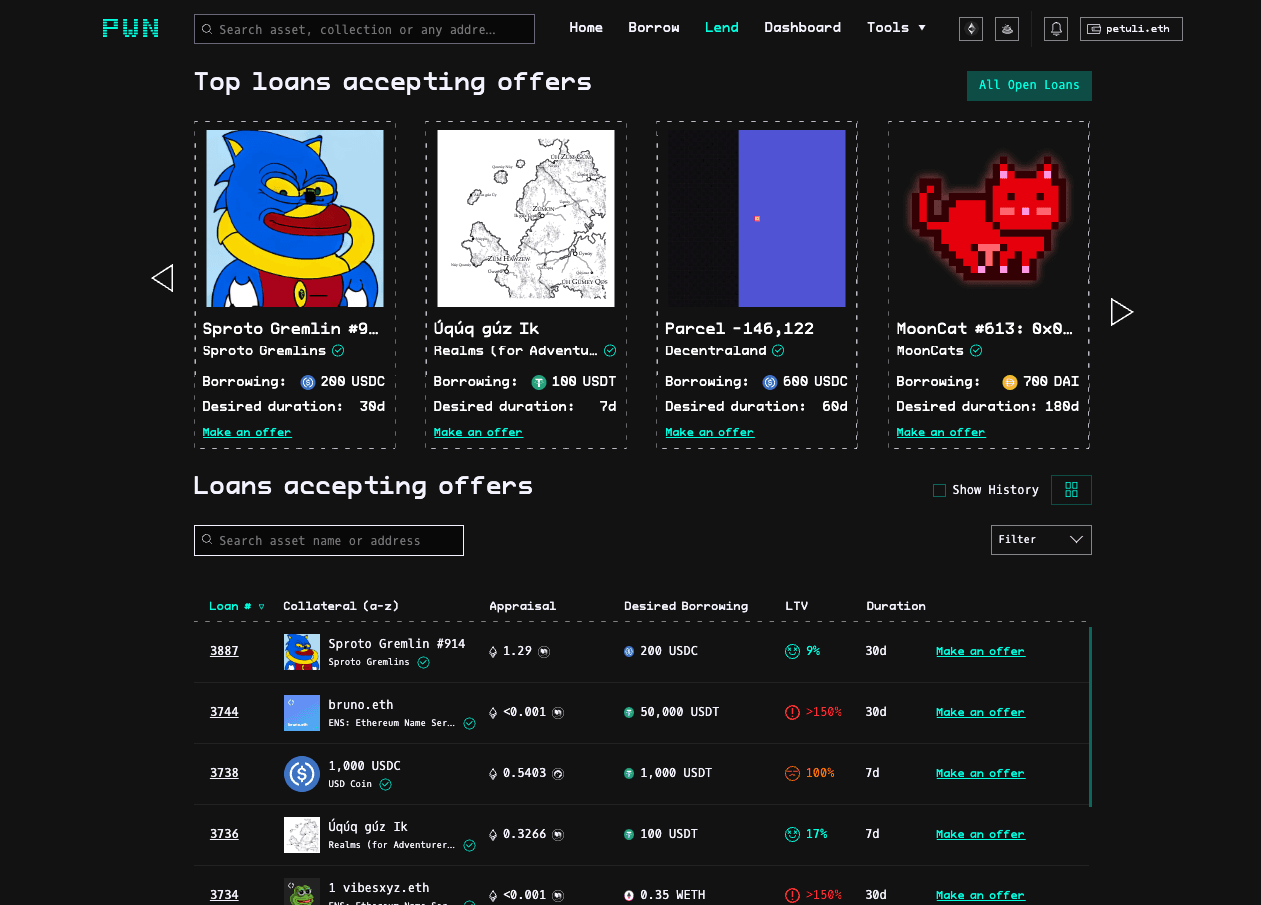Click the USDT coin icon in Úqúq gúz Ik card
1261x905 pixels.
539,382
